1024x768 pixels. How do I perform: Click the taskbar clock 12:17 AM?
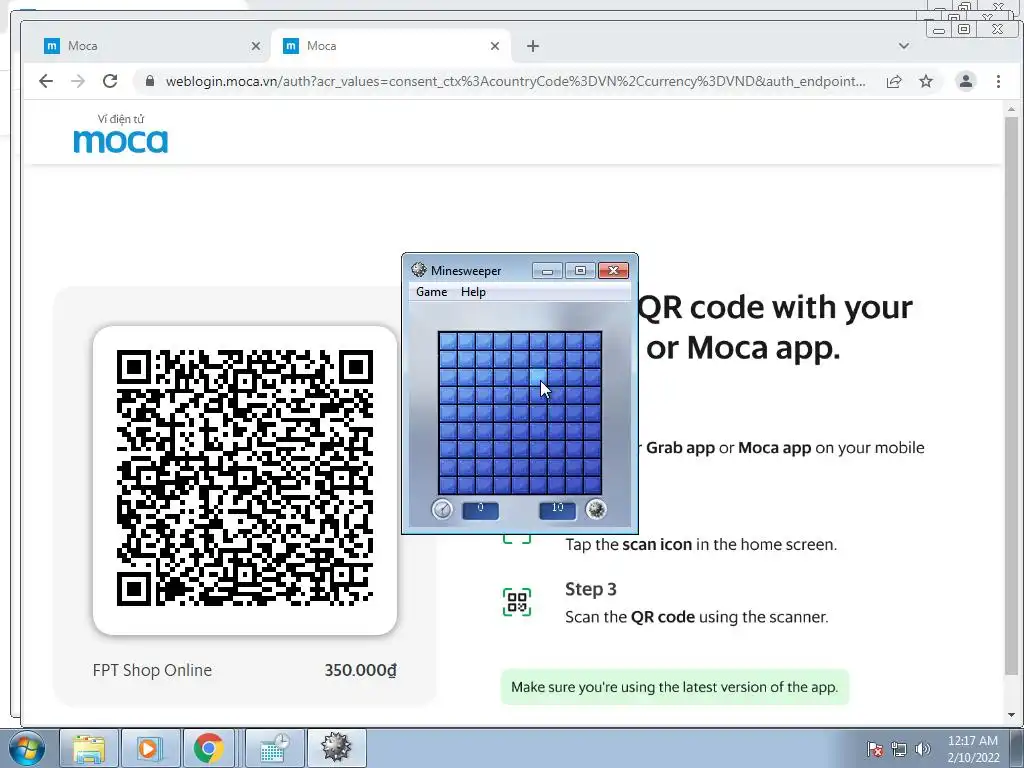973,749
